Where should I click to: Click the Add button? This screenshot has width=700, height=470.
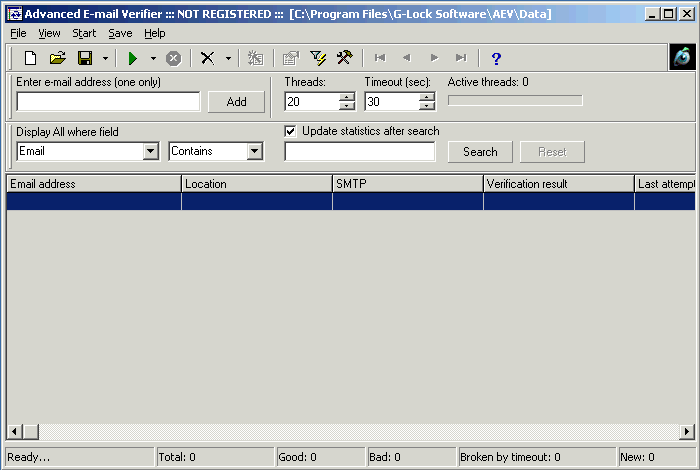tap(236, 102)
